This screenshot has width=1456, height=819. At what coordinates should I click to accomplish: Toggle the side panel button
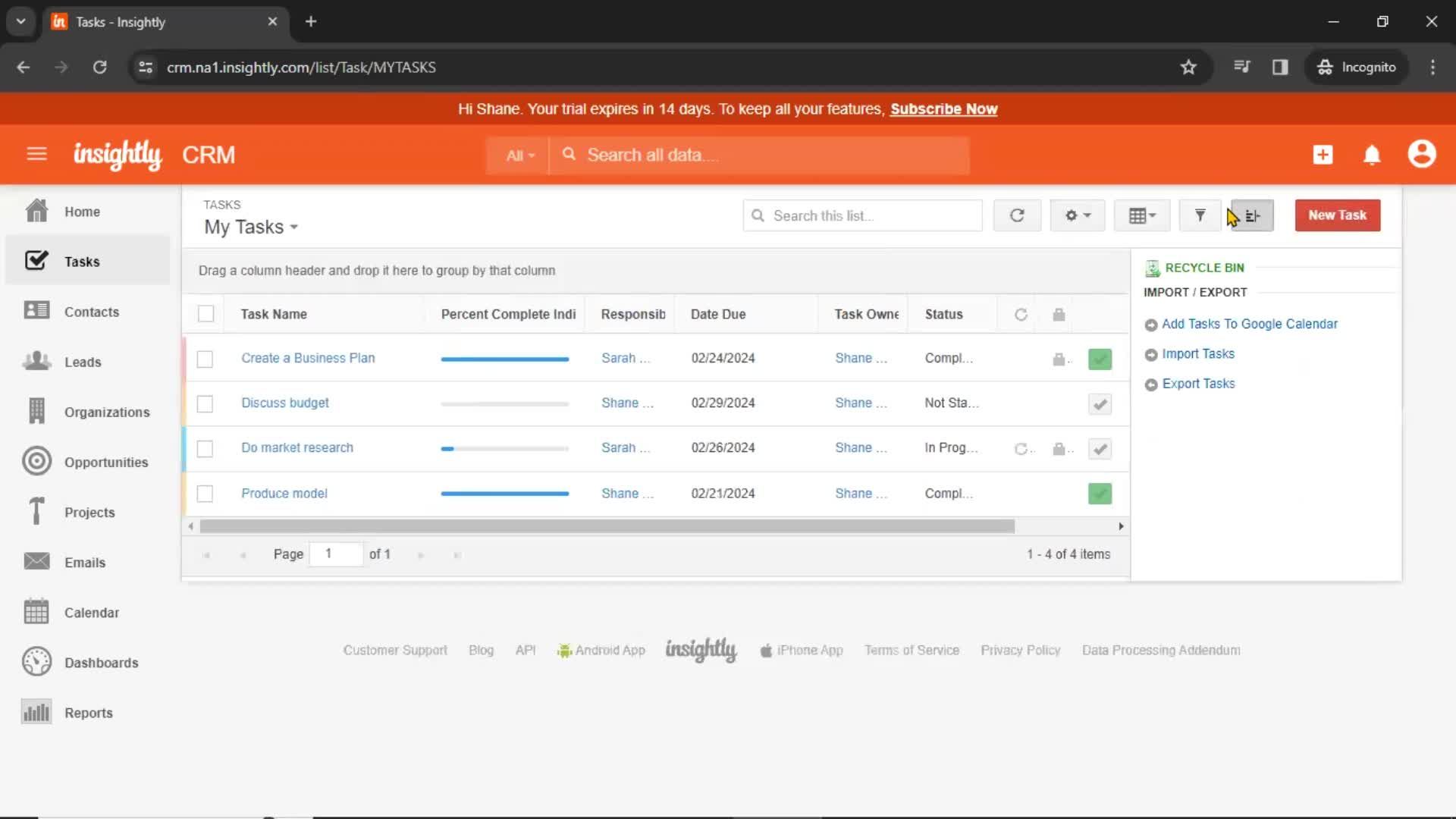click(1253, 215)
